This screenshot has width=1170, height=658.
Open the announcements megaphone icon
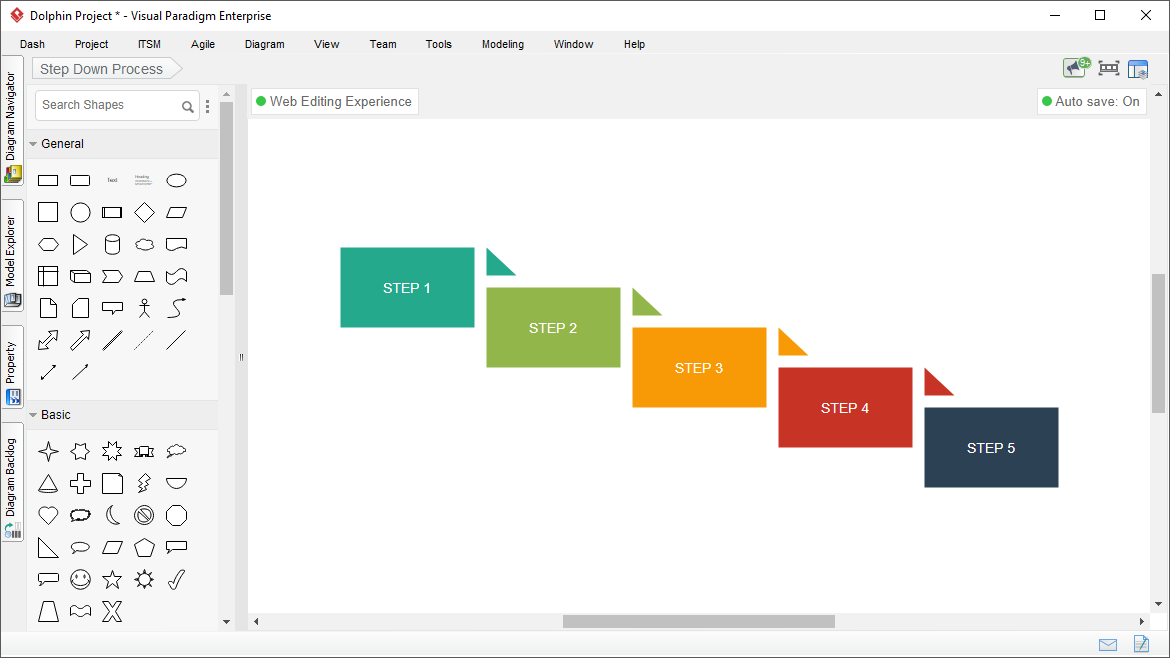pos(1076,68)
